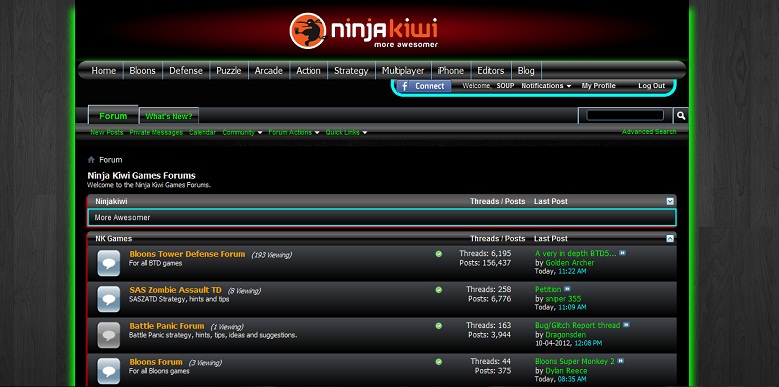Open the Petition thread
This screenshot has height=387, width=779.
548,289
